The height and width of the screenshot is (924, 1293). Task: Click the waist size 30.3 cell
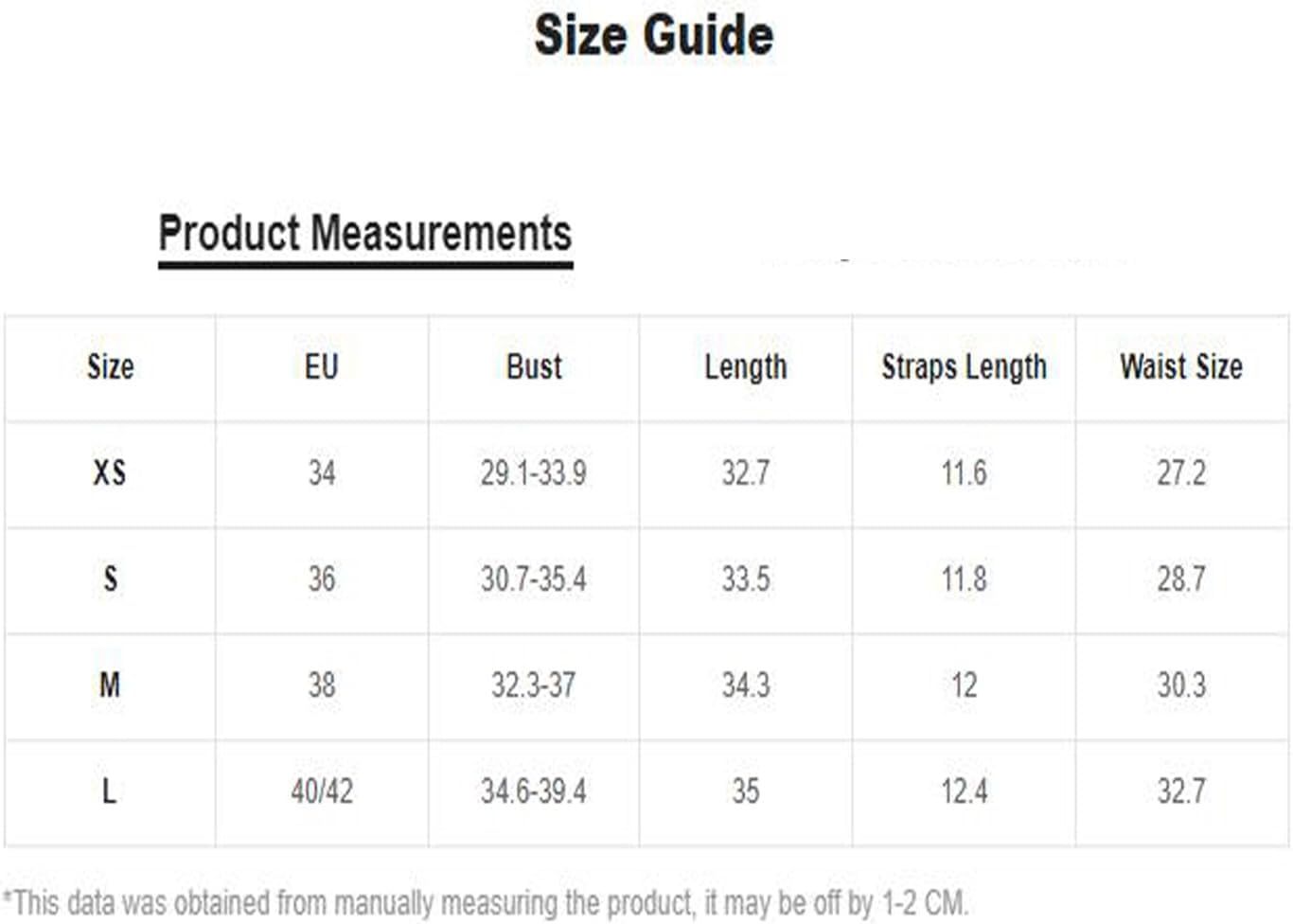[1180, 684]
